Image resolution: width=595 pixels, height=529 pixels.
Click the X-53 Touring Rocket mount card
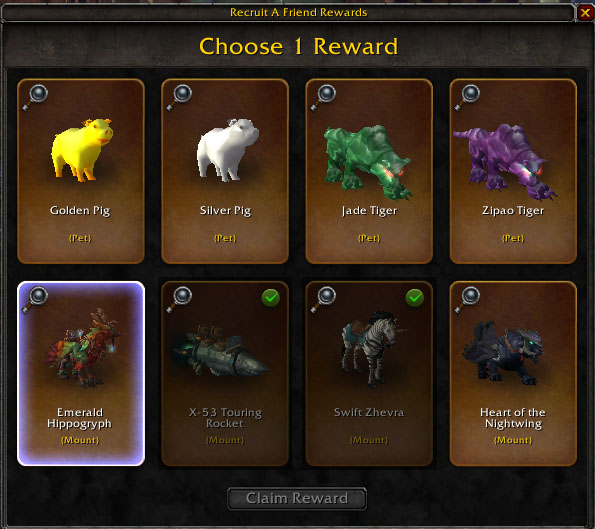pos(225,373)
